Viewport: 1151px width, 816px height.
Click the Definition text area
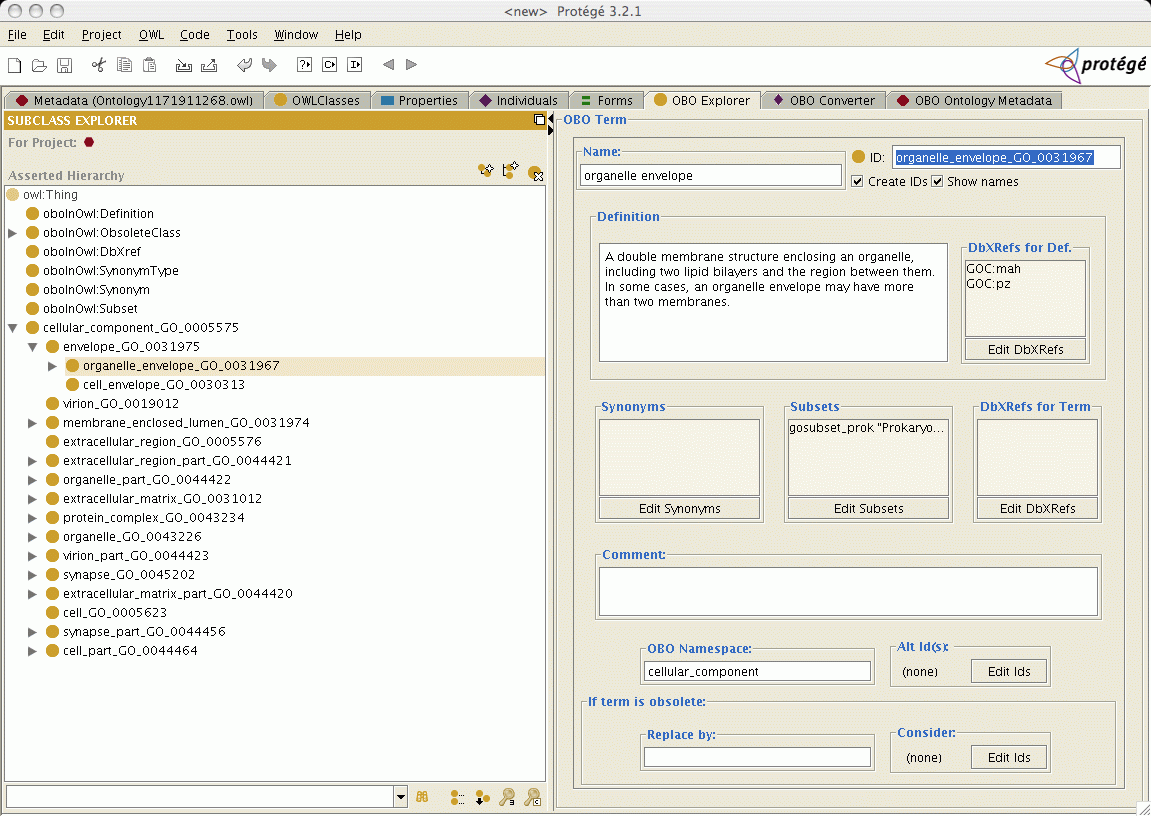(773, 302)
